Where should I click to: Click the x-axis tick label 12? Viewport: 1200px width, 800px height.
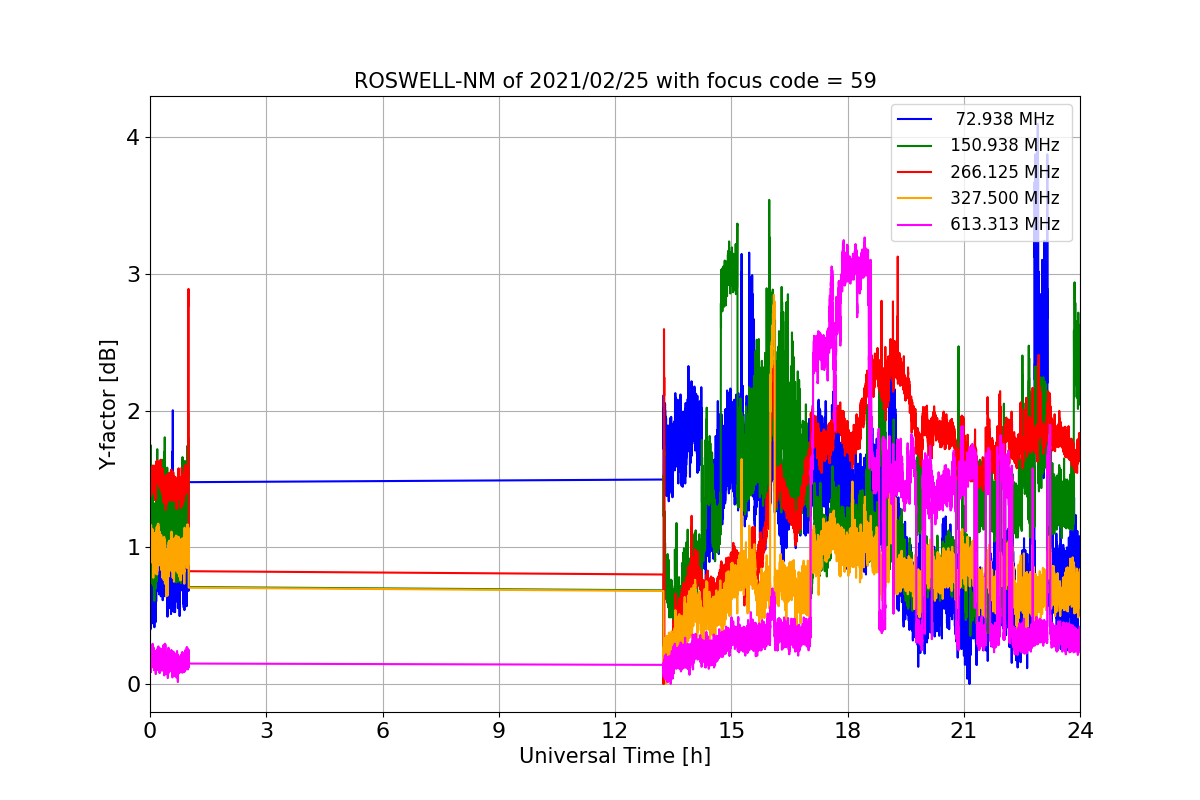pos(615,731)
